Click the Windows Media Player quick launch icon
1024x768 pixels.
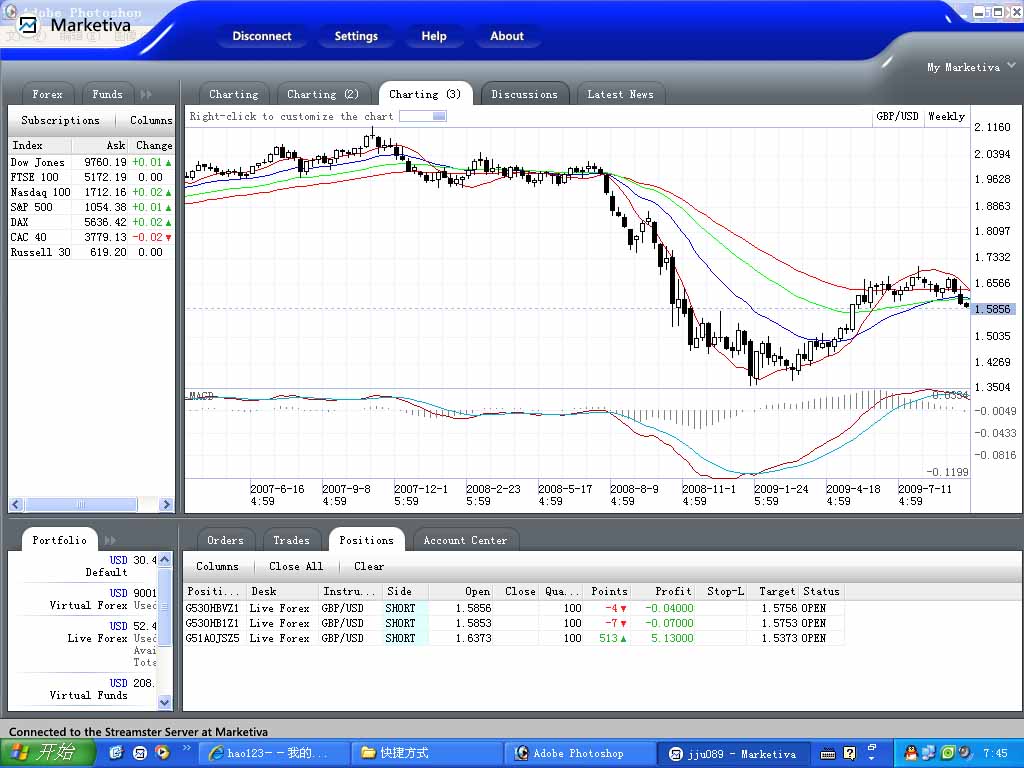(162, 753)
